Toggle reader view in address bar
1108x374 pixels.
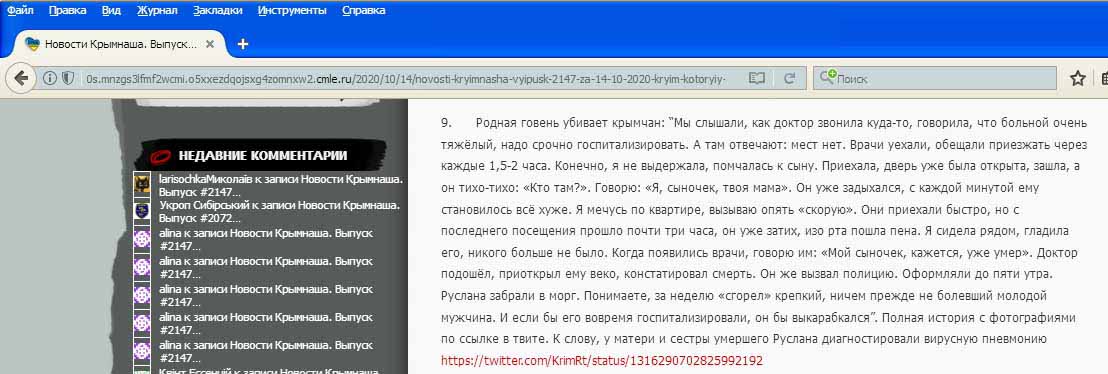(756, 78)
